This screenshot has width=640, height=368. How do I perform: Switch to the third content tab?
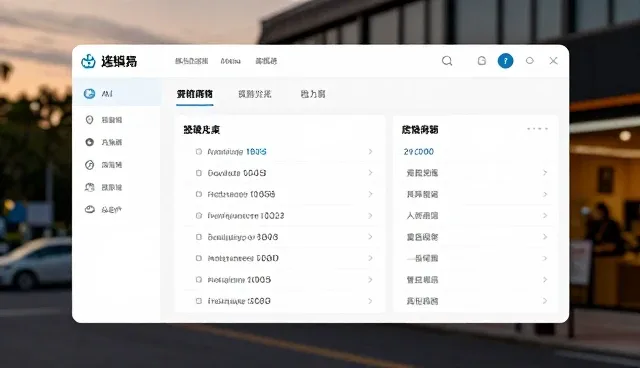(x=313, y=94)
